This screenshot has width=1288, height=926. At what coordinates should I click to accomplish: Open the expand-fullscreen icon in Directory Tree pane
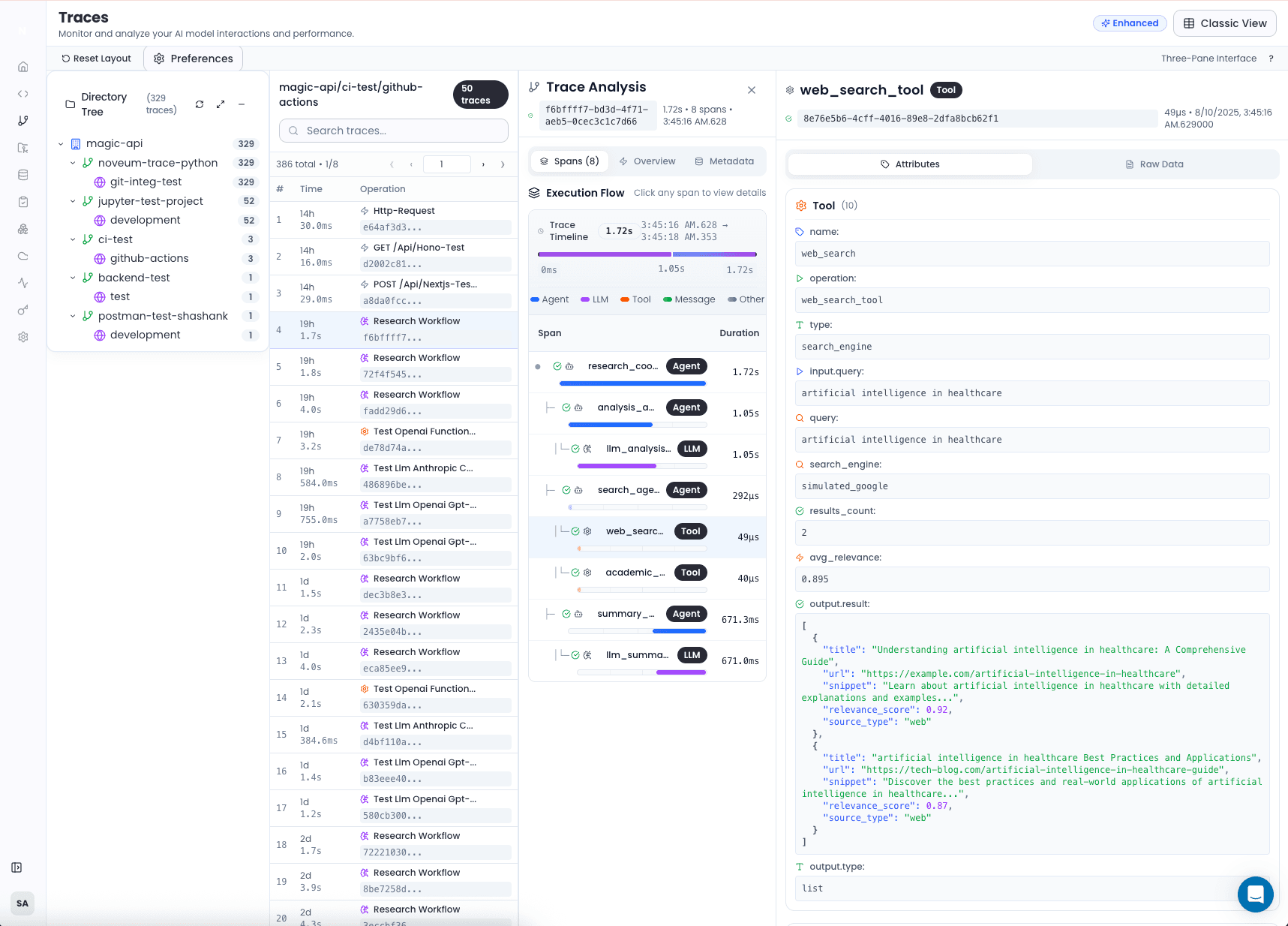coord(221,104)
